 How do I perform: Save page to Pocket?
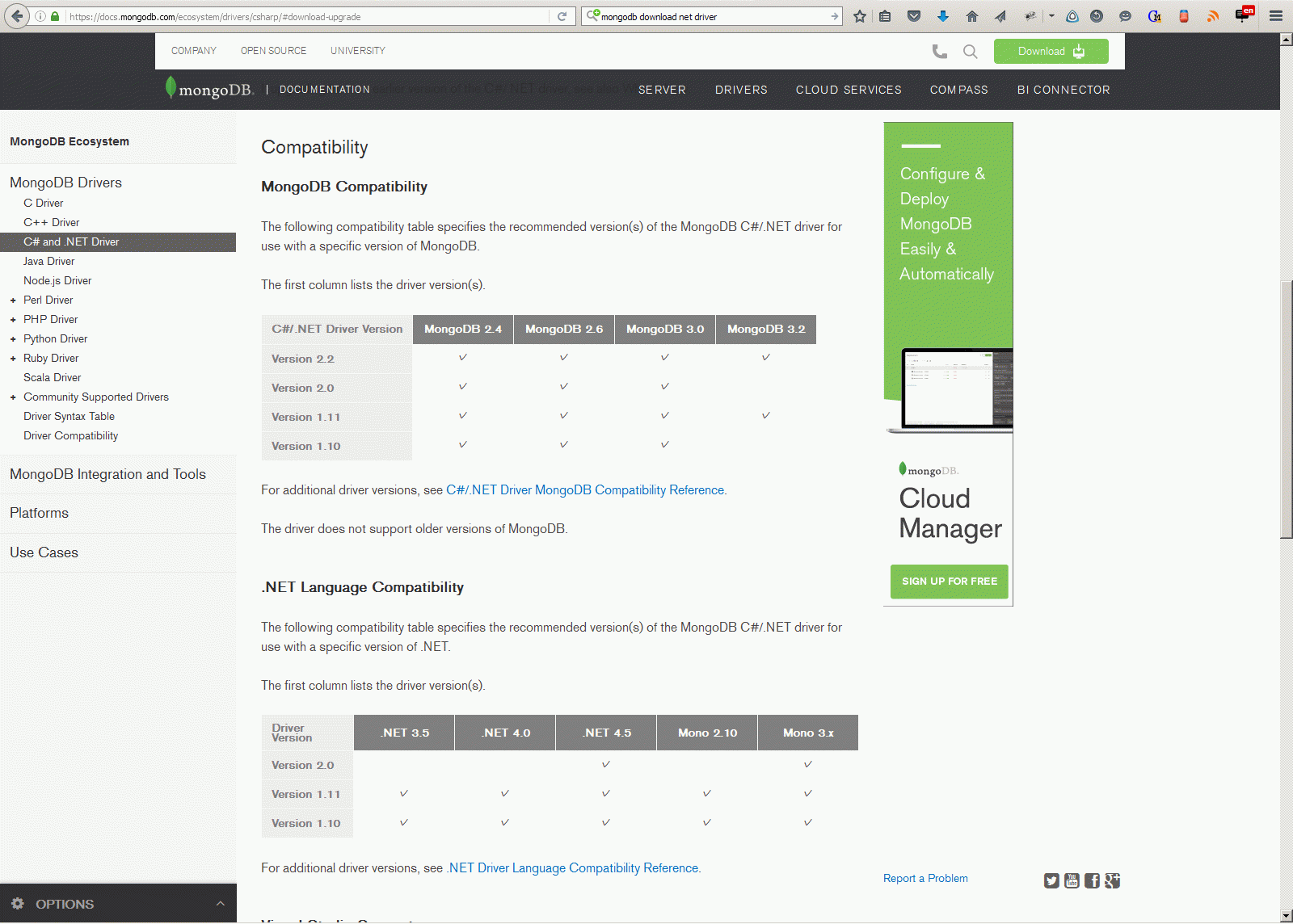click(914, 16)
